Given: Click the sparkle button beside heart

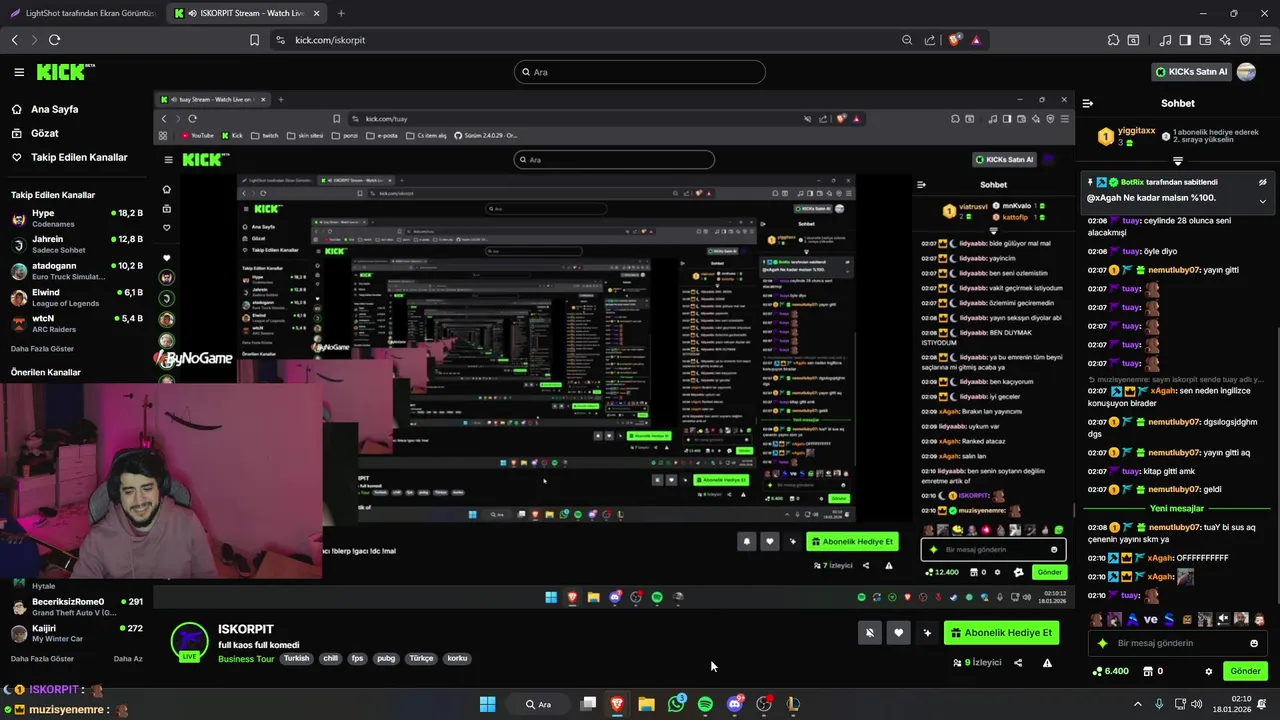Looking at the screenshot, I should coord(927,632).
